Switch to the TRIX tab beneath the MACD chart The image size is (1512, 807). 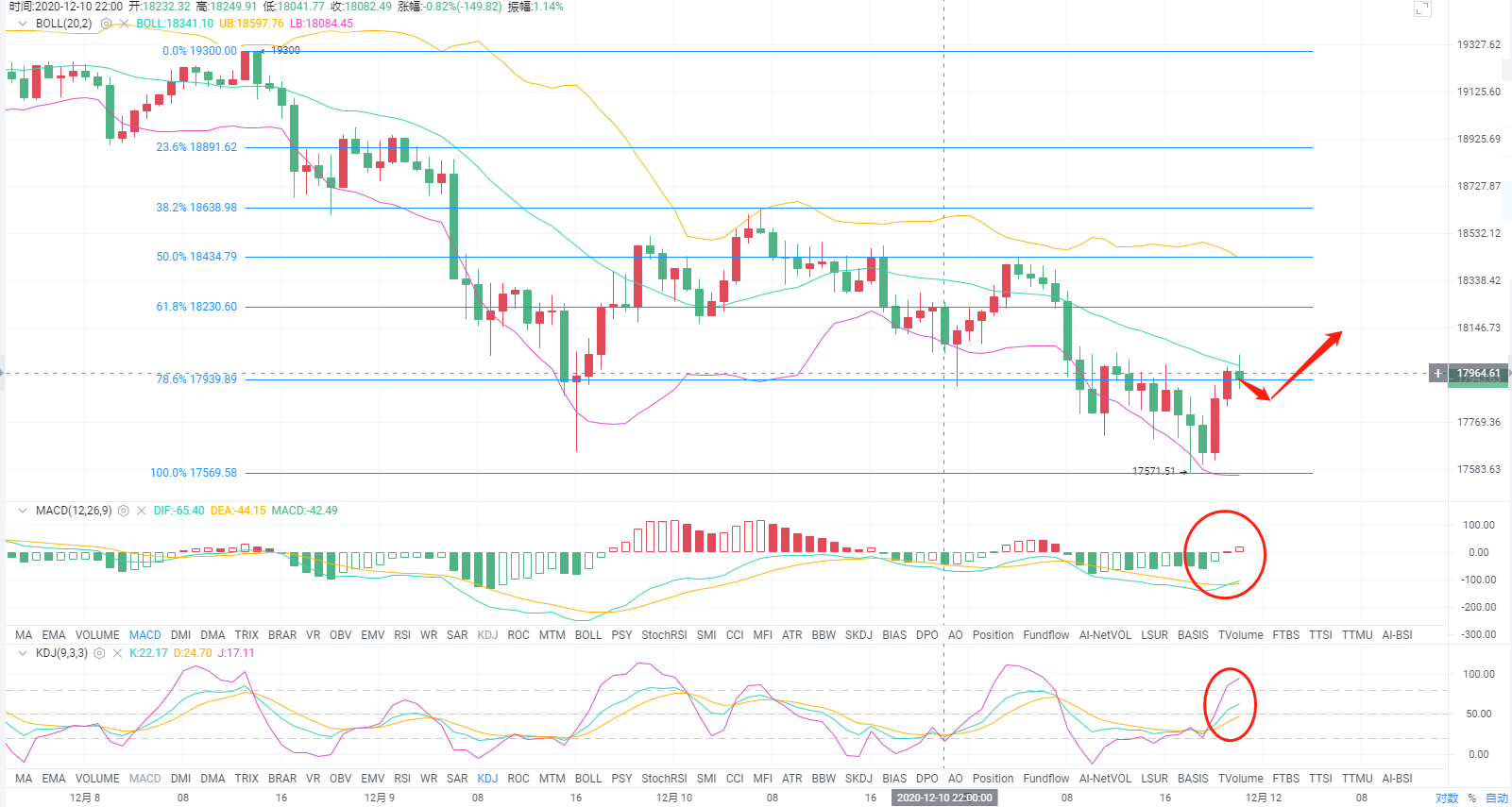click(x=246, y=635)
